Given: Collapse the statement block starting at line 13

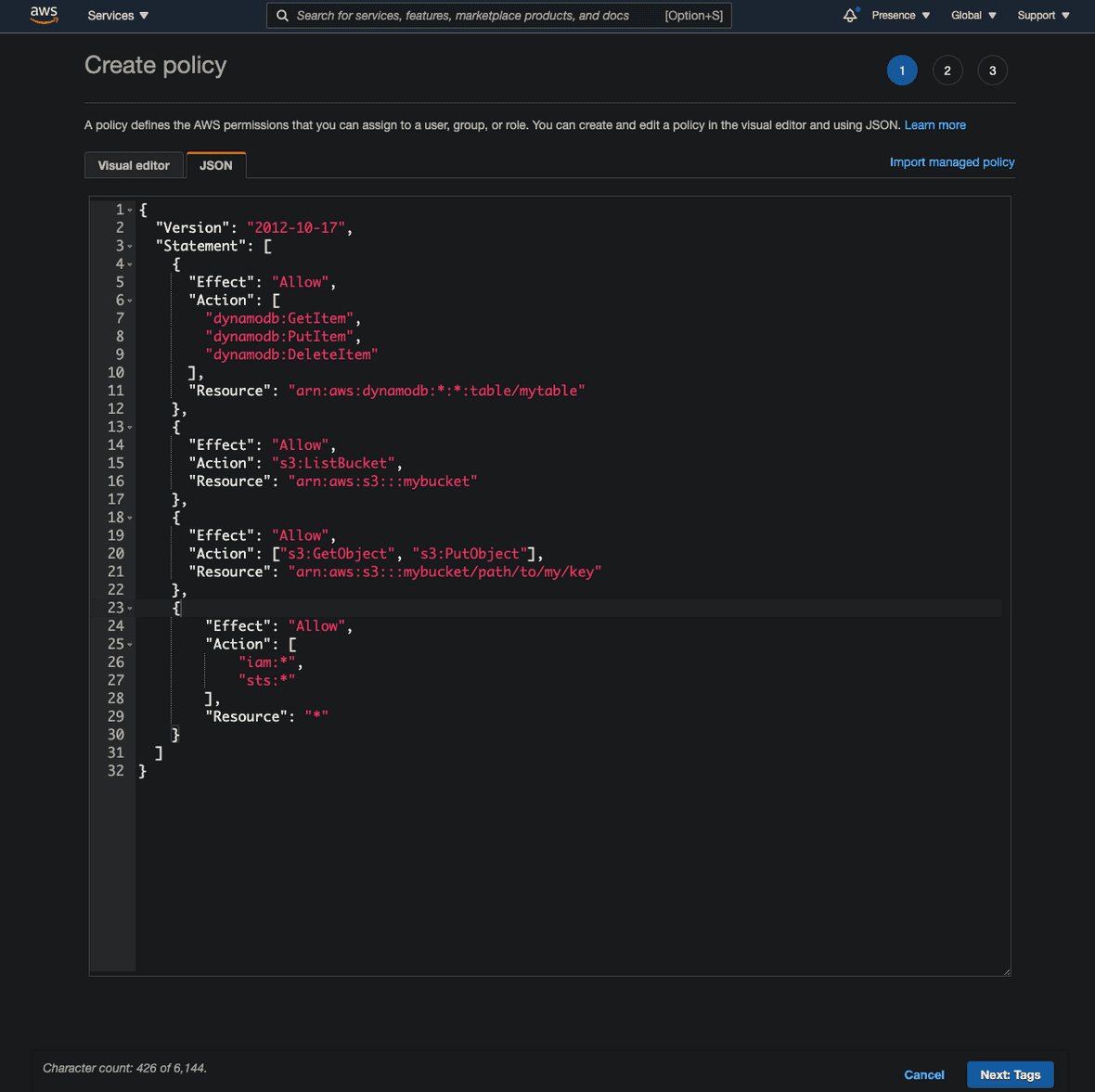Looking at the screenshot, I should coord(130,427).
